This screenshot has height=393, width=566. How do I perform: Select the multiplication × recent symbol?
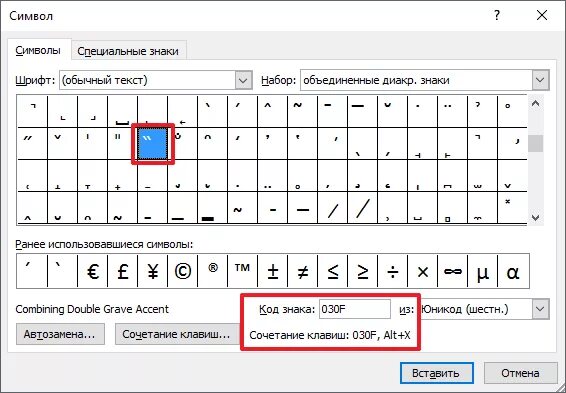click(422, 271)
